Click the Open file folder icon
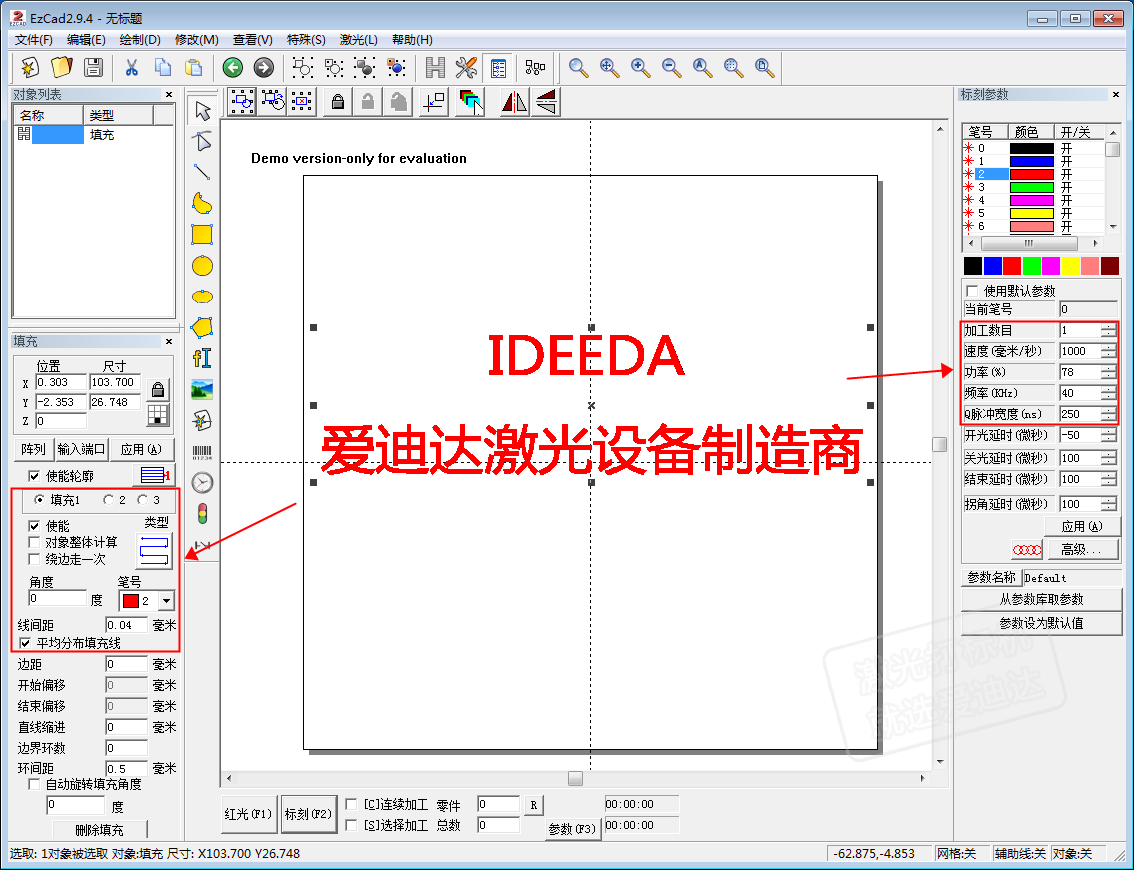 click(61, 68)
